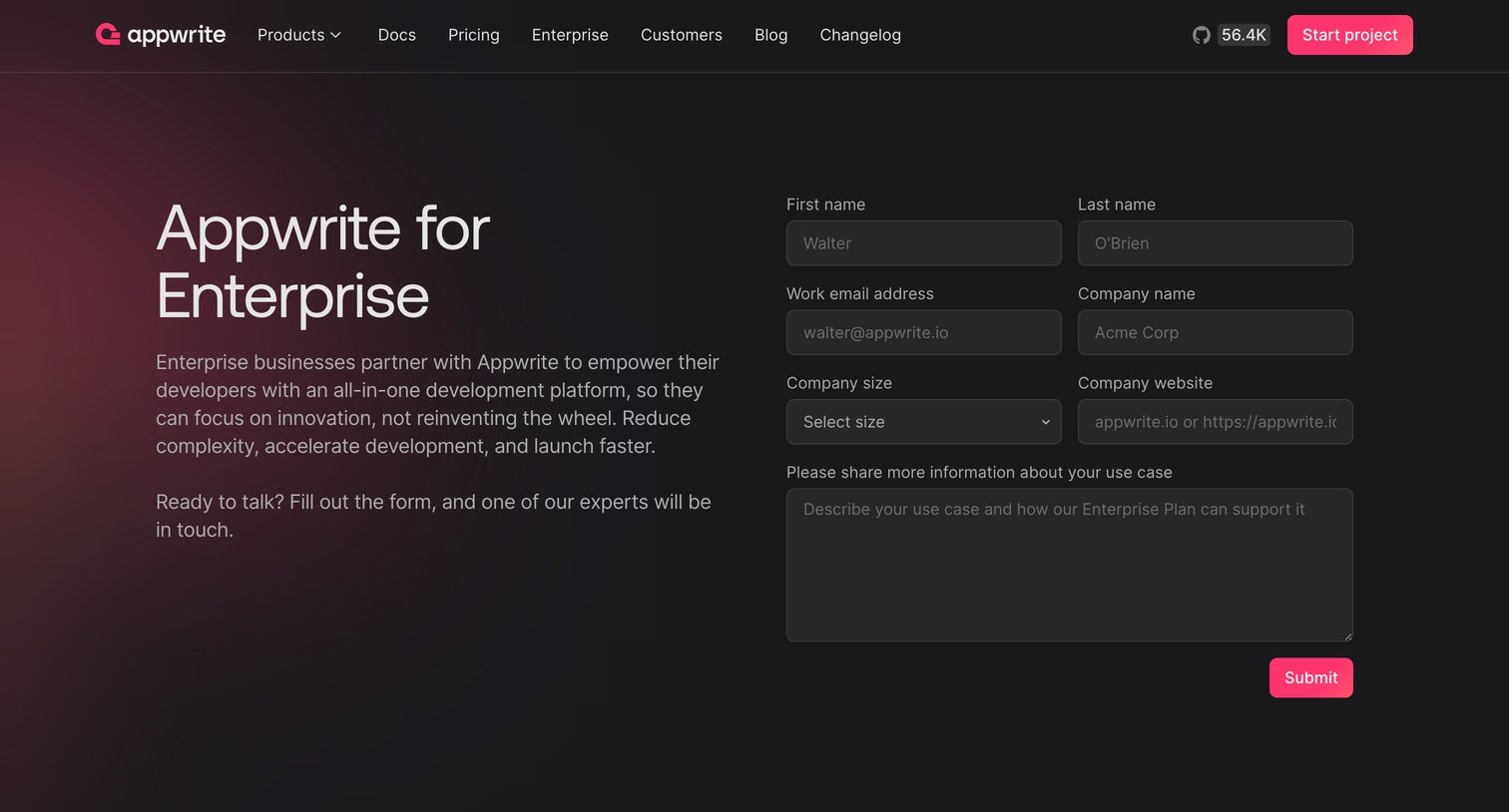Visit the Customers page
Viewport: 1509px width, 812px height.
682,35
